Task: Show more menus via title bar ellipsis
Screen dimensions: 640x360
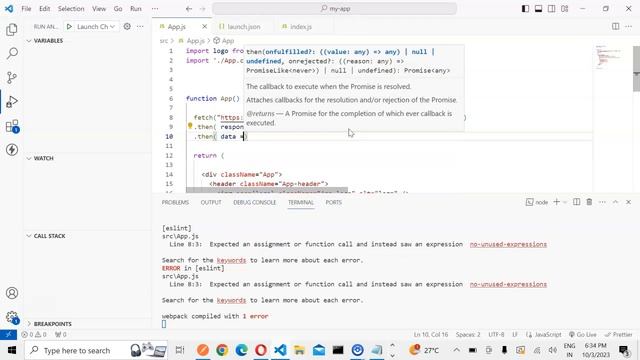Action: [155, 9]
